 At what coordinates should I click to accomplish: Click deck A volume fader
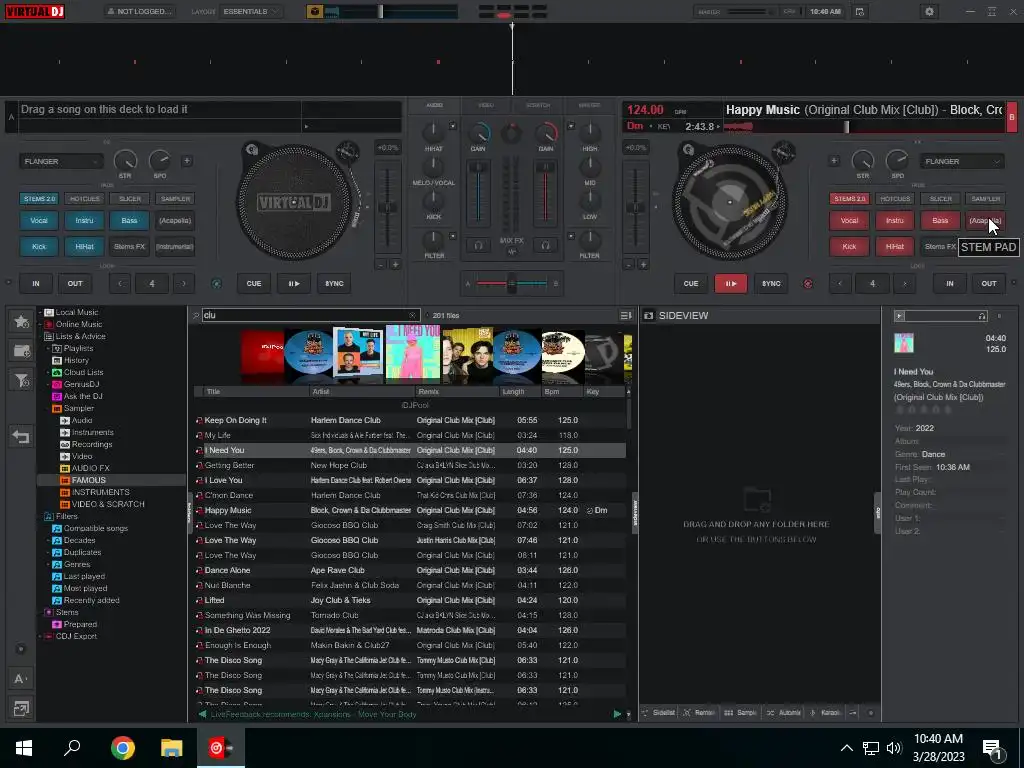(x=479, y=195)
